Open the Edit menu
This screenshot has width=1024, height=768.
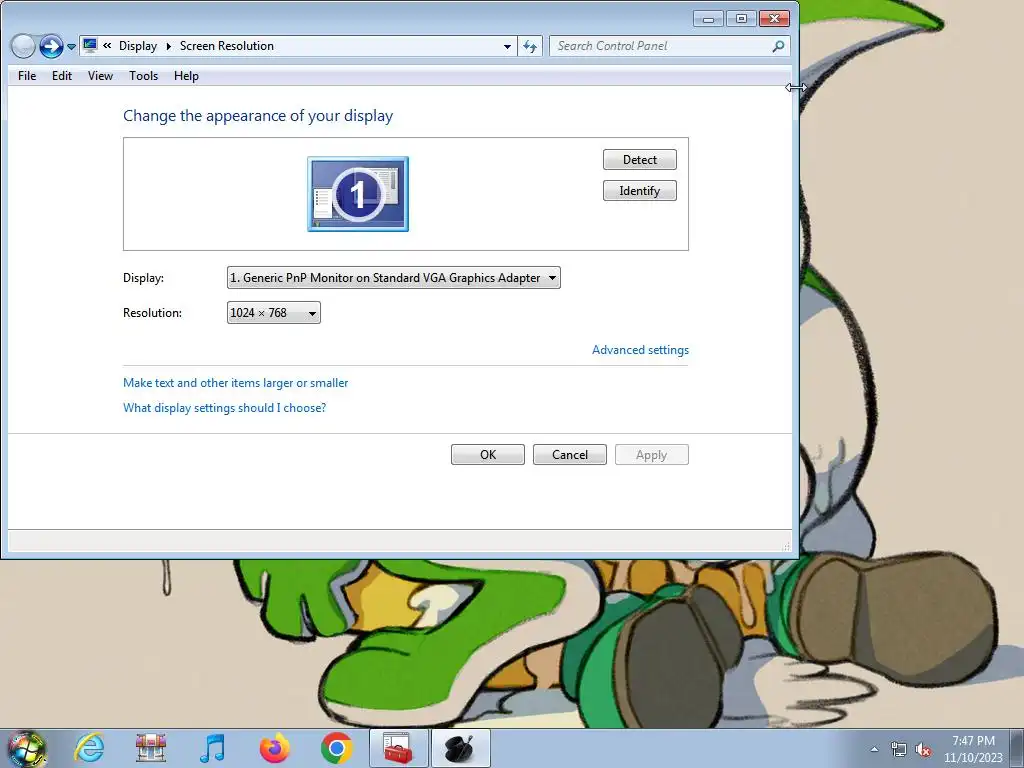[62, 76]
